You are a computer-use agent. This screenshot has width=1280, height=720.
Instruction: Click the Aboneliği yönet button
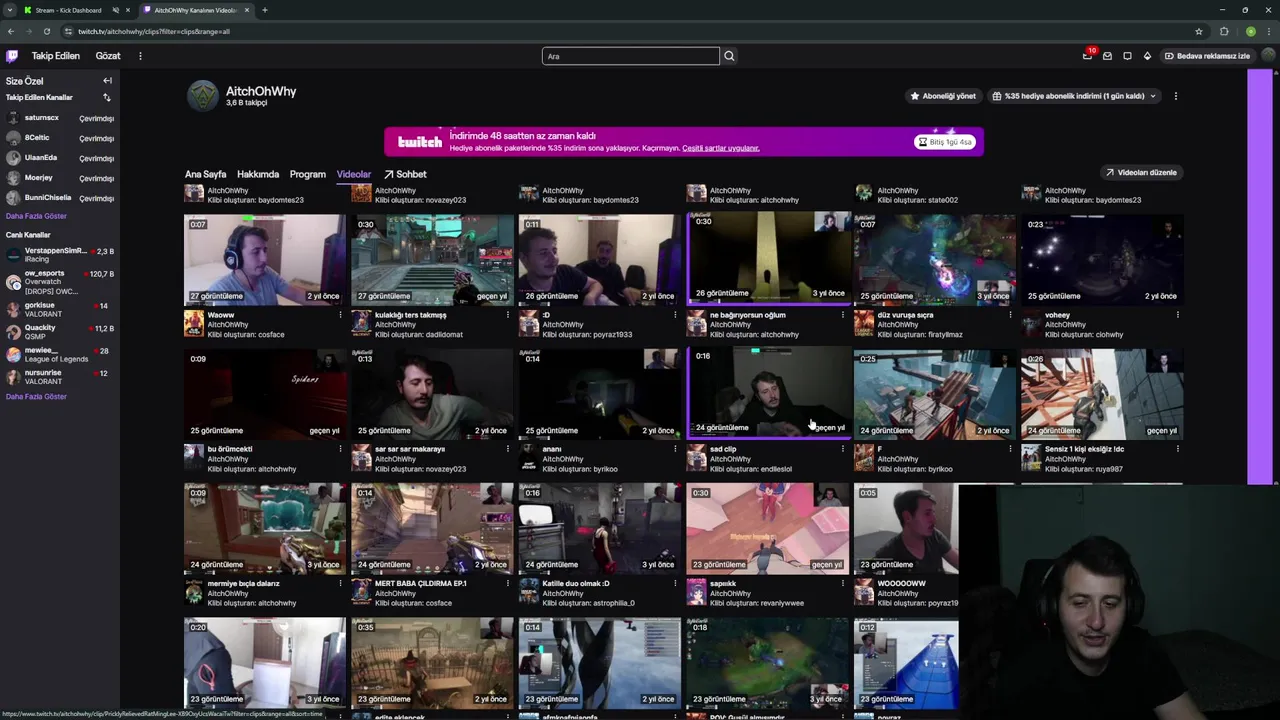(942, 96)
